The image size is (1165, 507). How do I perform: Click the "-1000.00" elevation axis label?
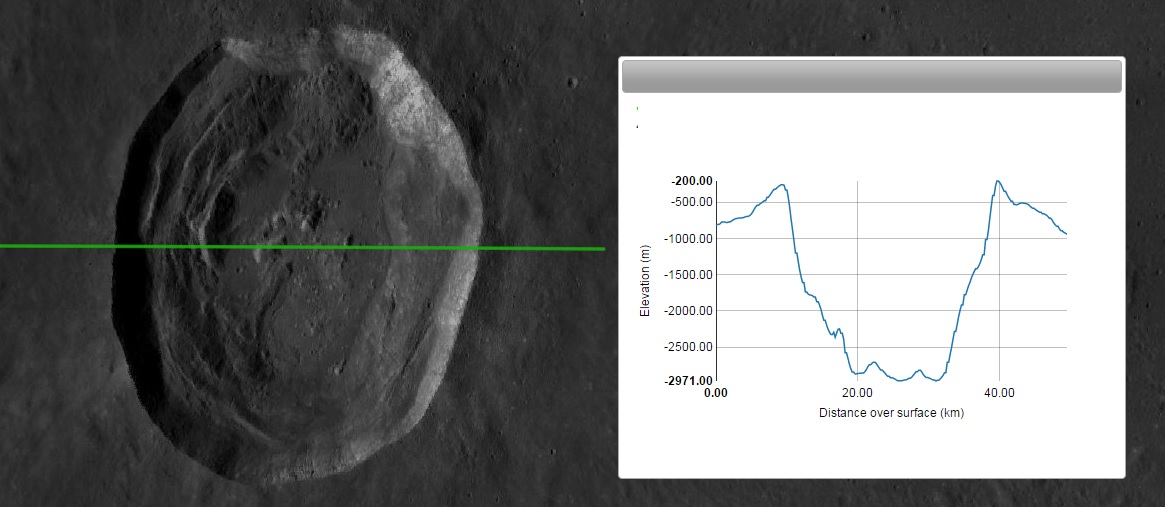click(x=689, y=239)
